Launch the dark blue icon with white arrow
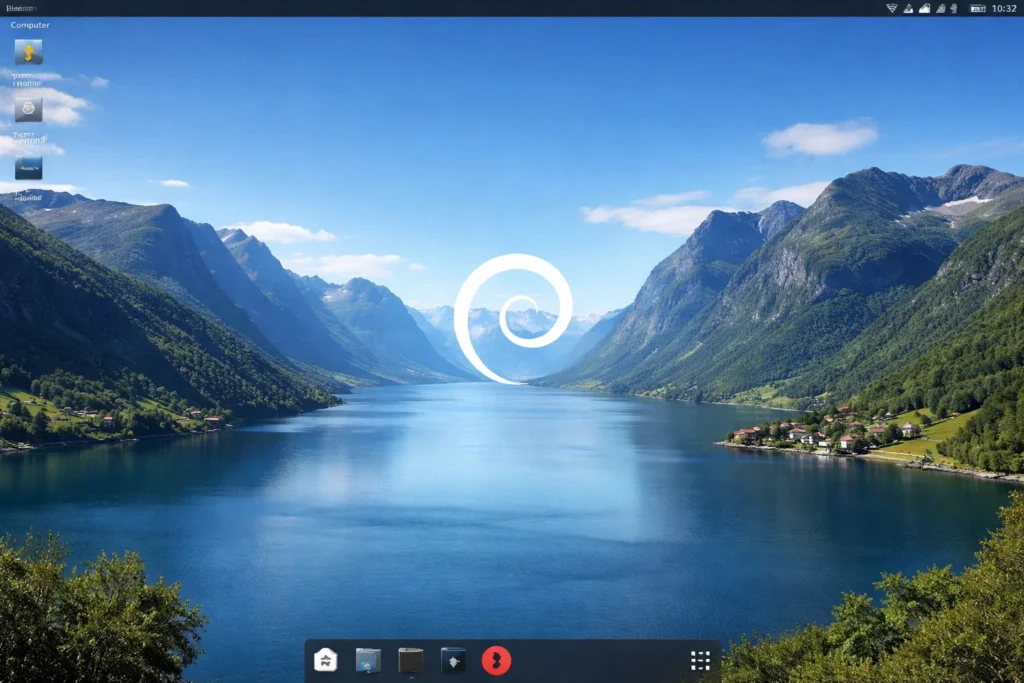 coord(454,660)
